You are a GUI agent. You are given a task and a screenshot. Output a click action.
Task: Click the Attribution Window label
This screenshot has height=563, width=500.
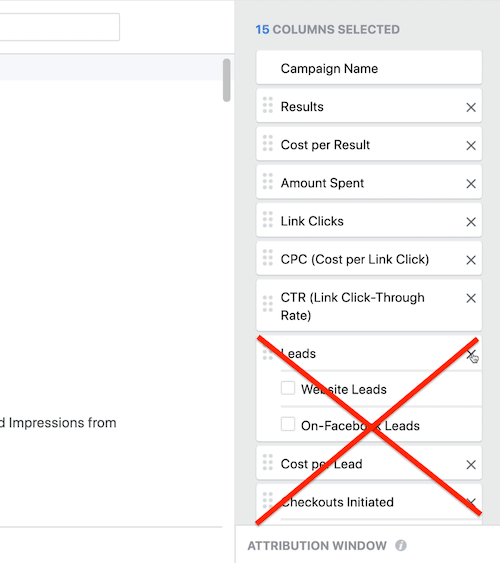click(317, 546)
